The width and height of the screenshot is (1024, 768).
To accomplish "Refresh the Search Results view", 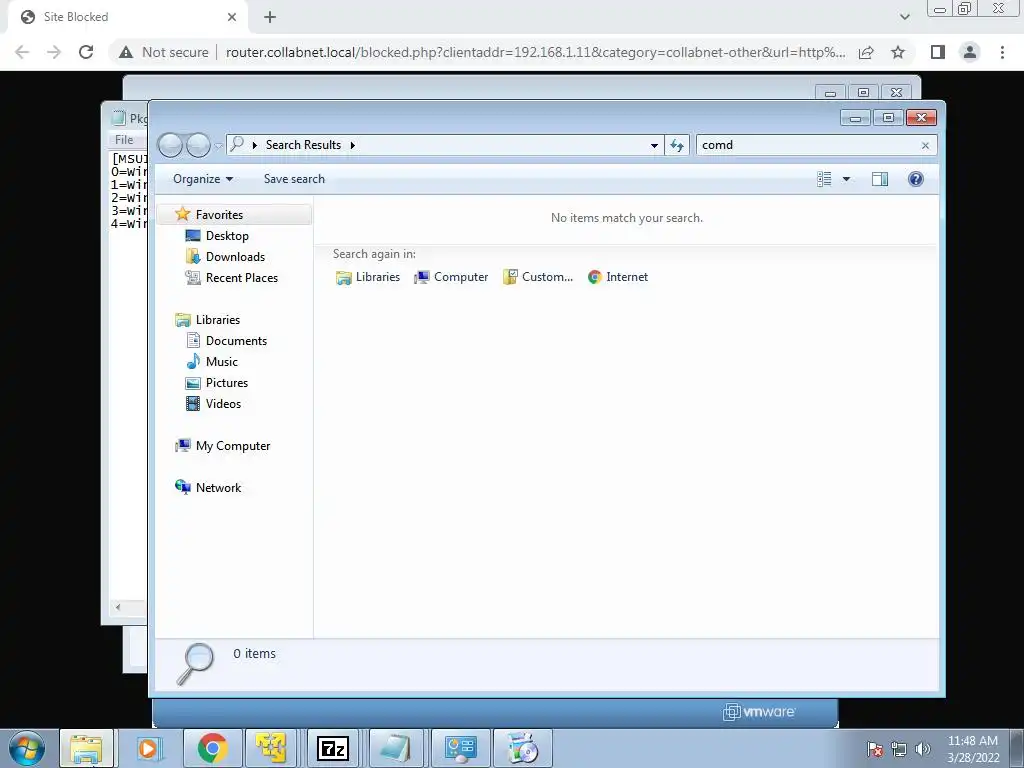I will tap(677, 145).
